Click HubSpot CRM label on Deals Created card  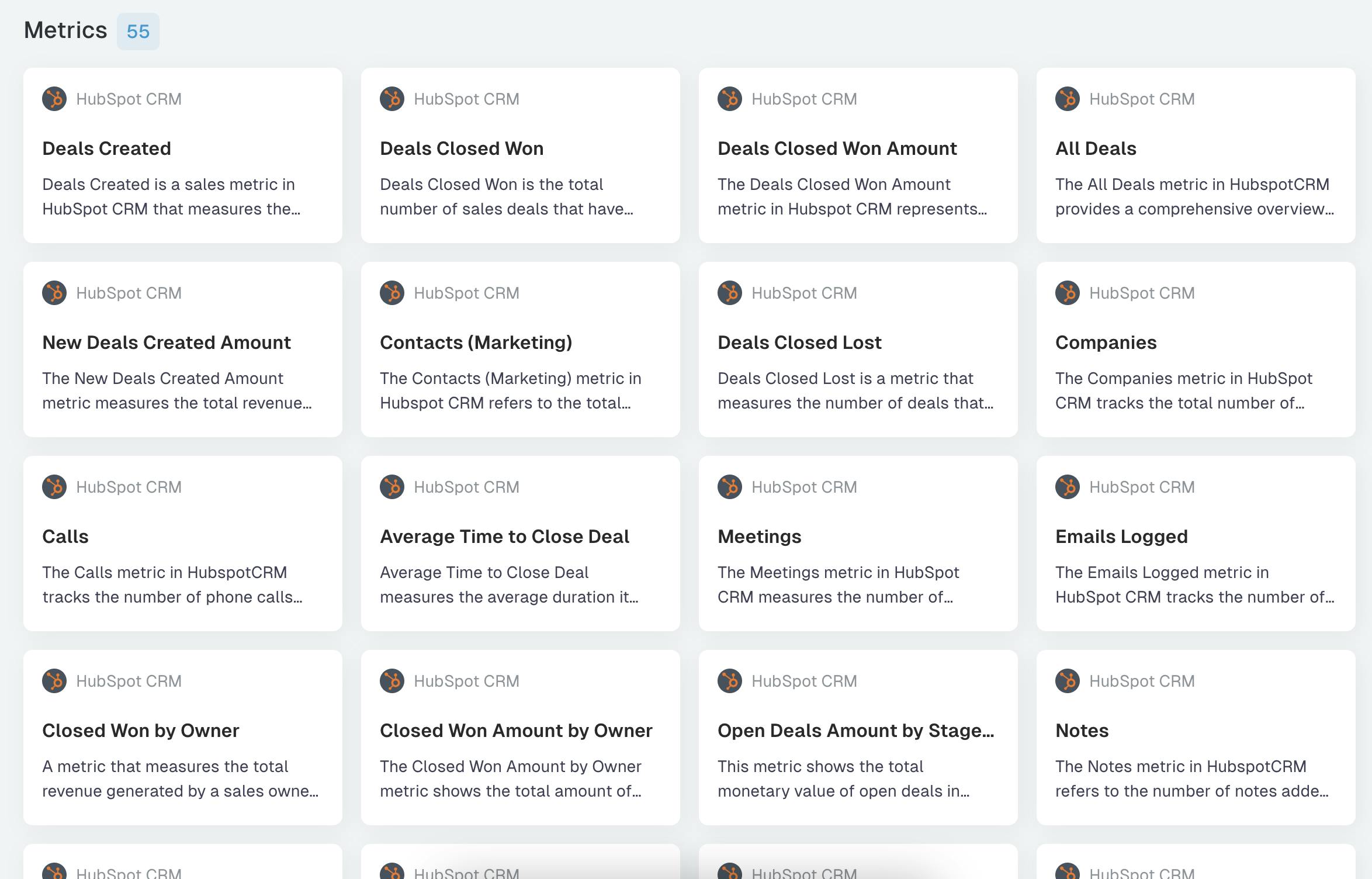pyautogui.click(x=129, y=99)
